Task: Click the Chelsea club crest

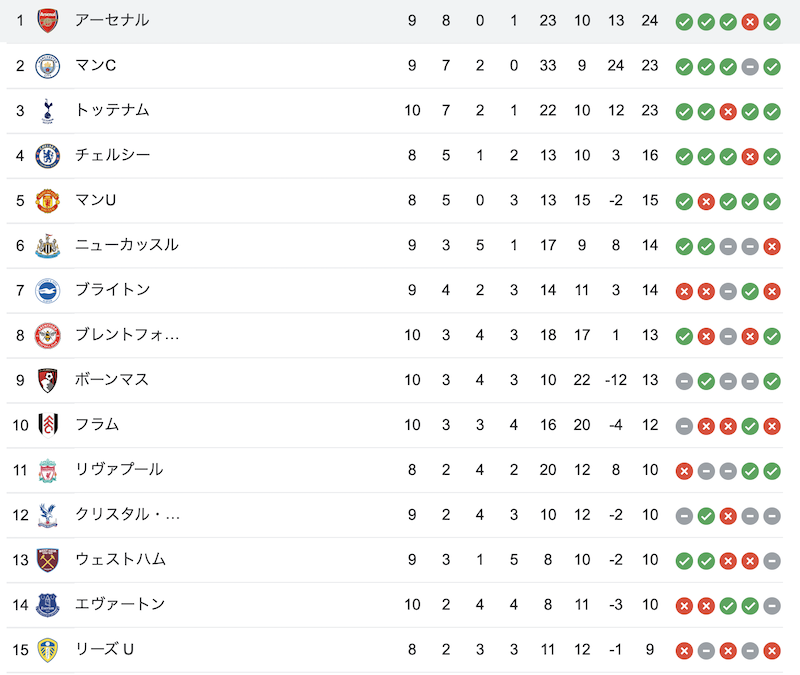Action: tap(47, 156)
